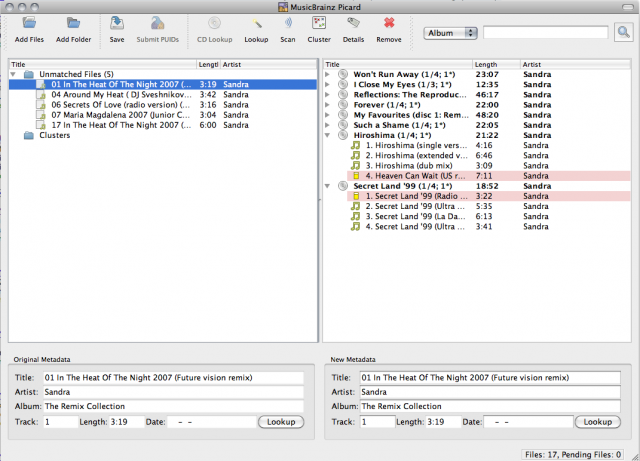Click the disc icon beside Such a Shame

(343, 125)
